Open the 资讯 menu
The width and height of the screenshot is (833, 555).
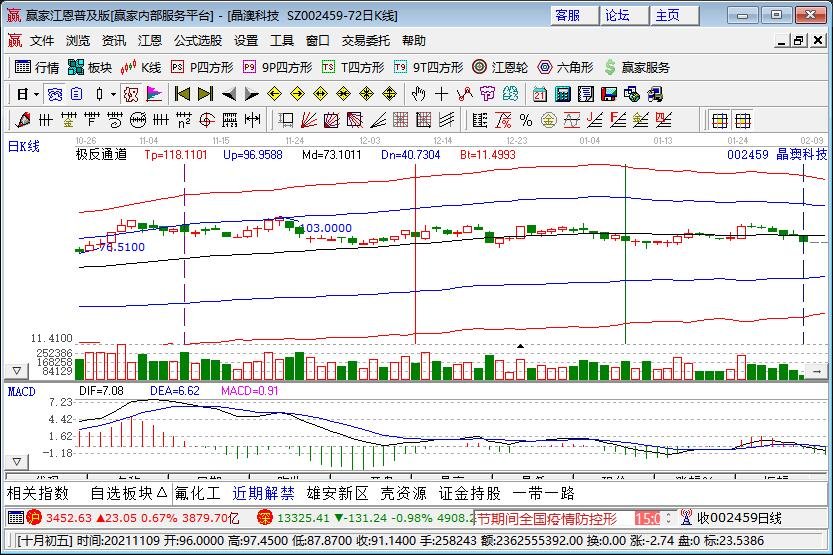coord(114,41)
